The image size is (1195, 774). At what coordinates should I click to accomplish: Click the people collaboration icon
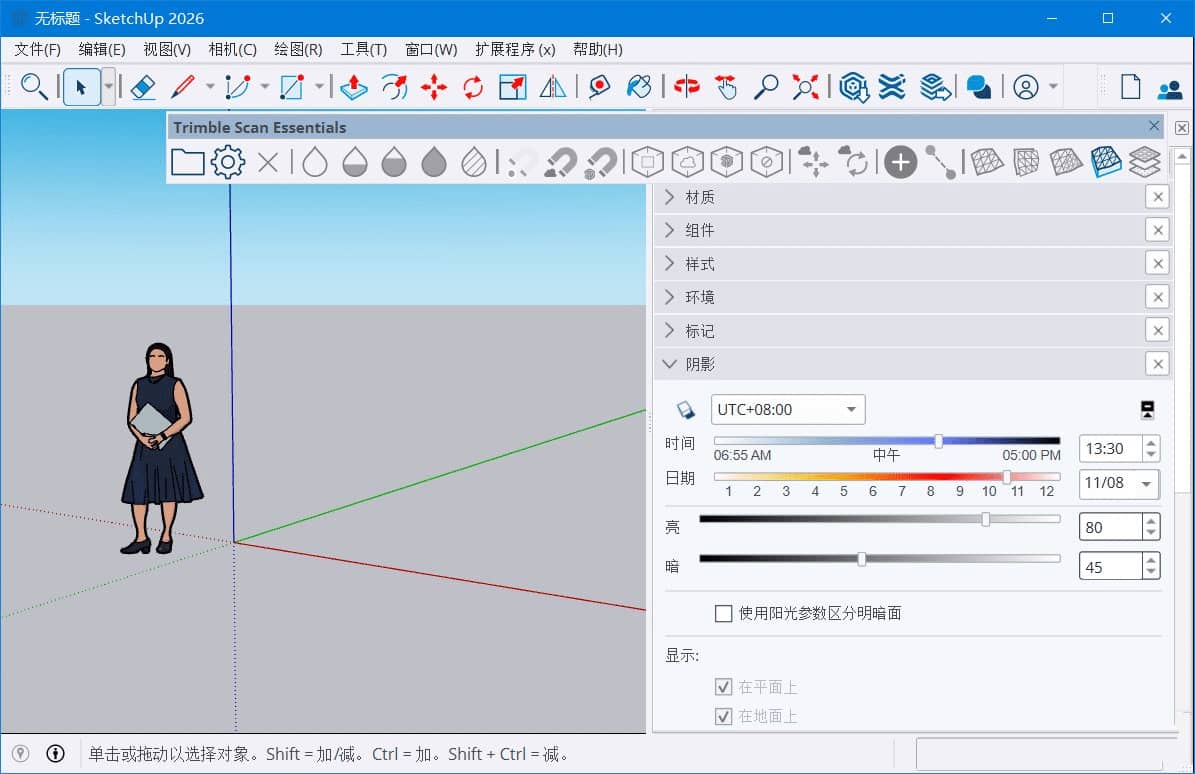(x=1170, y=90)
